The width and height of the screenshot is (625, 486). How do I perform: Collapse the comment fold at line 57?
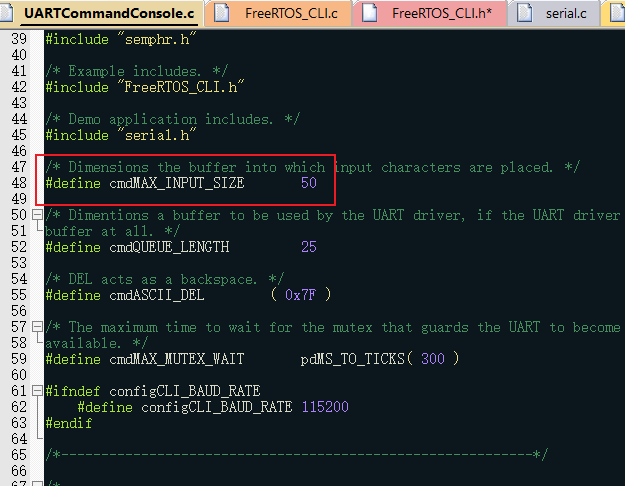(x=37, y=327)
